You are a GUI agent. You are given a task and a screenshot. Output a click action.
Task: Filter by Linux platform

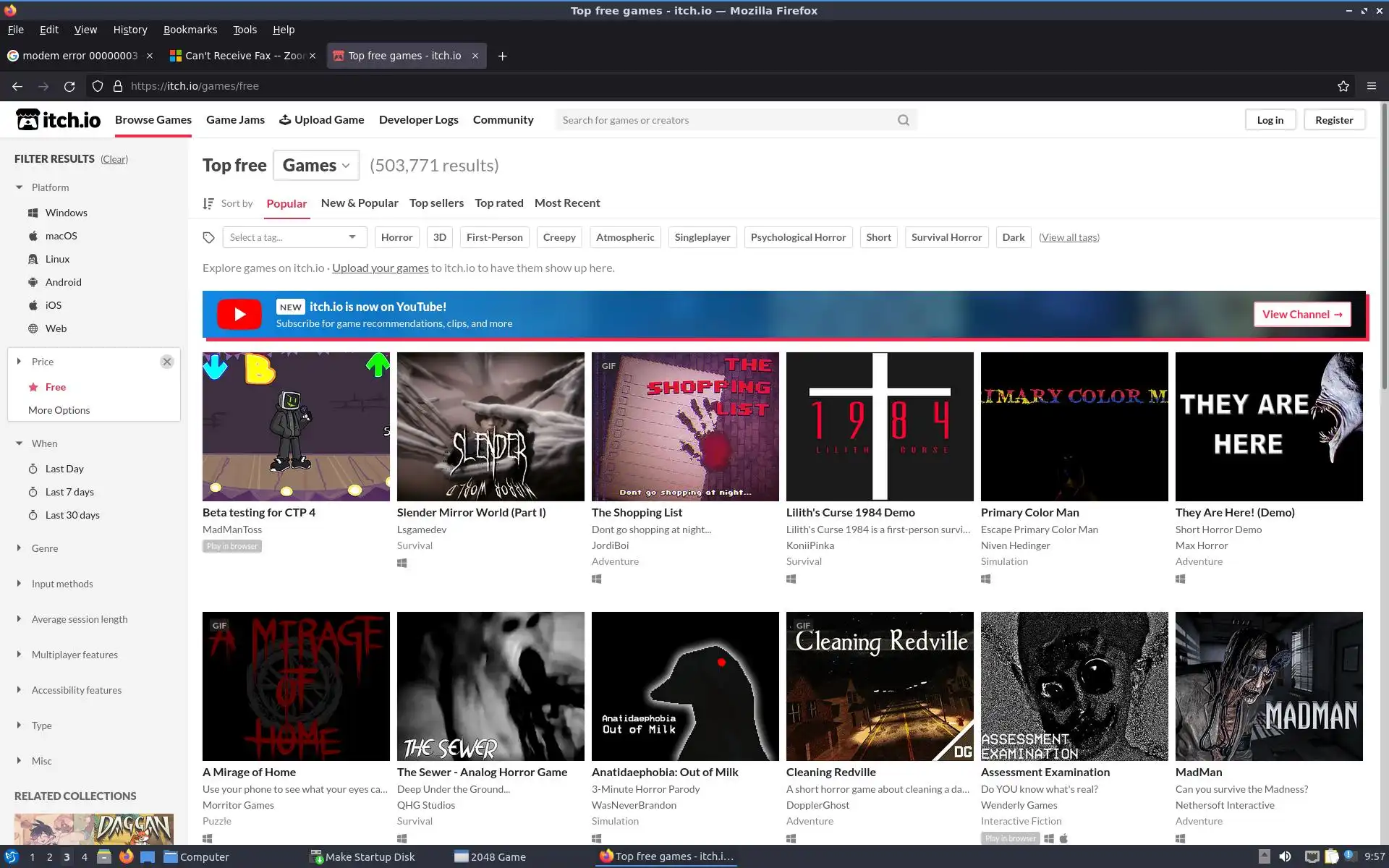tap(57, 259)
